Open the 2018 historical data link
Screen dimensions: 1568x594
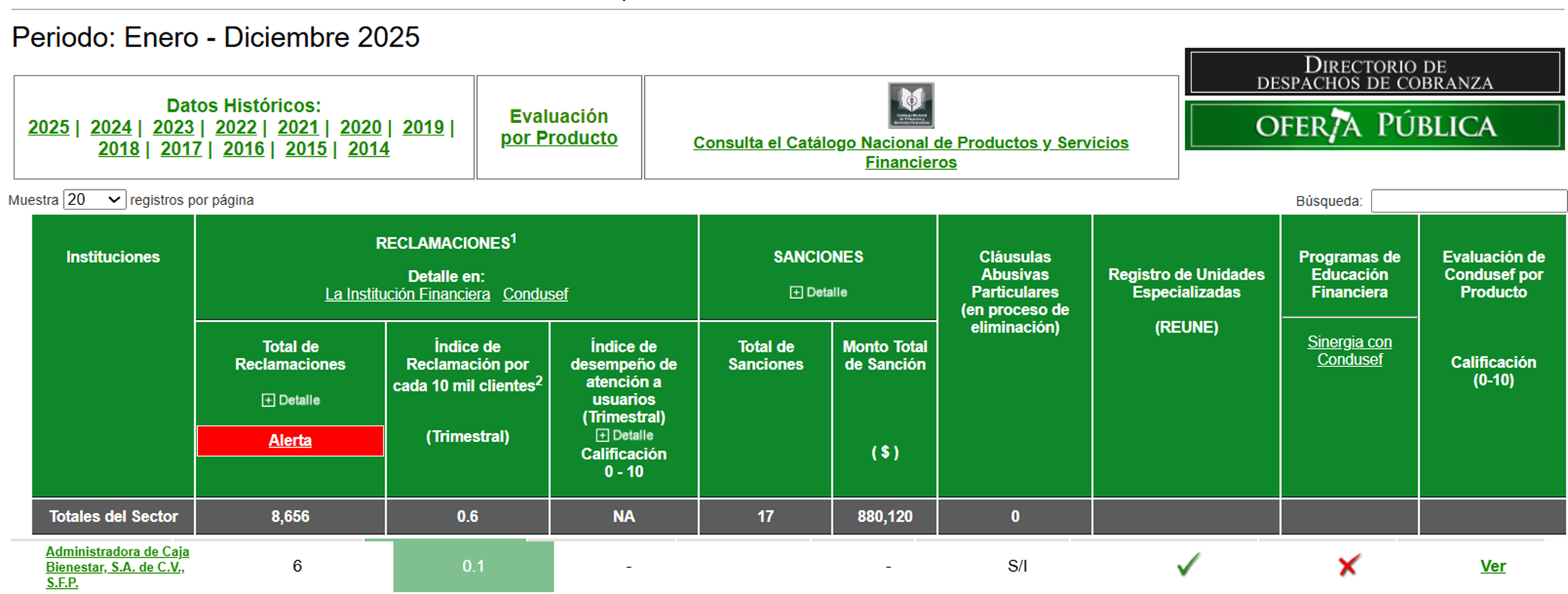(119, 149)
